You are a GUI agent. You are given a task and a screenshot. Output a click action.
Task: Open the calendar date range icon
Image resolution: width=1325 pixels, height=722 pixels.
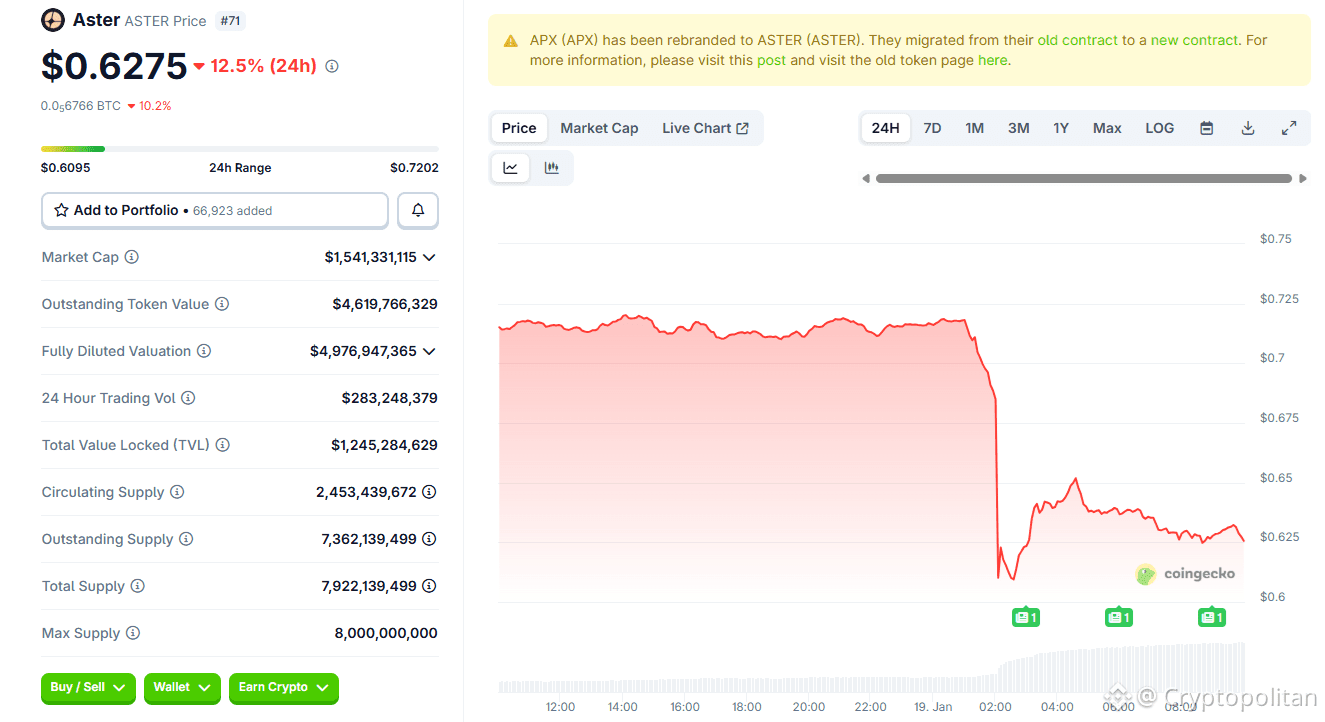tap(1206, 128)
